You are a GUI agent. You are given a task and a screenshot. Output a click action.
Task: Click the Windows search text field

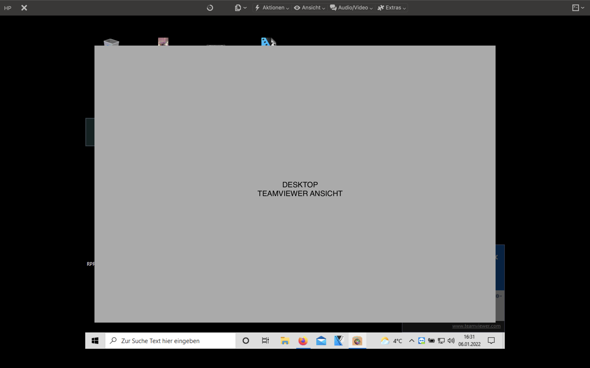coord(170,341)
